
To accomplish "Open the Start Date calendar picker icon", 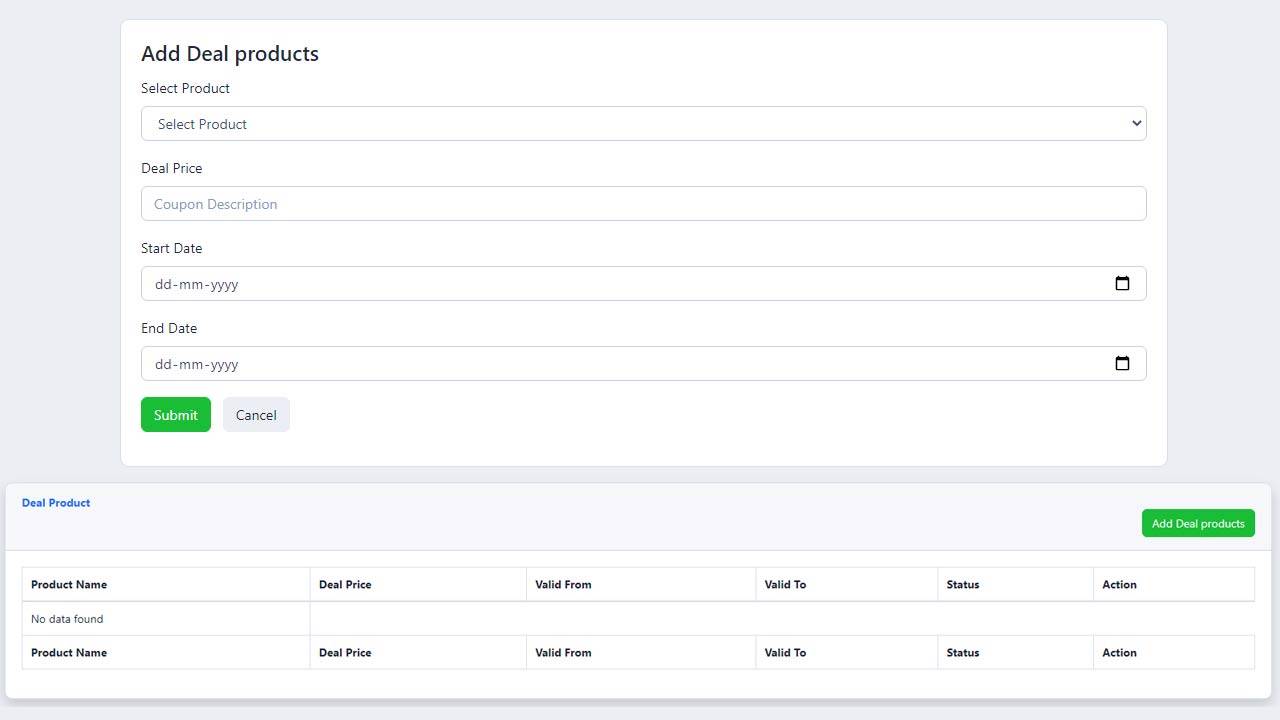I will point(1122,284).
